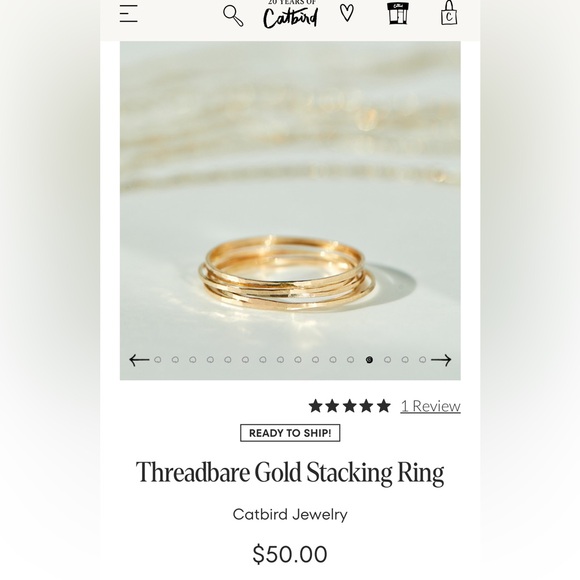Open the hamburger navigation menu

129,14
